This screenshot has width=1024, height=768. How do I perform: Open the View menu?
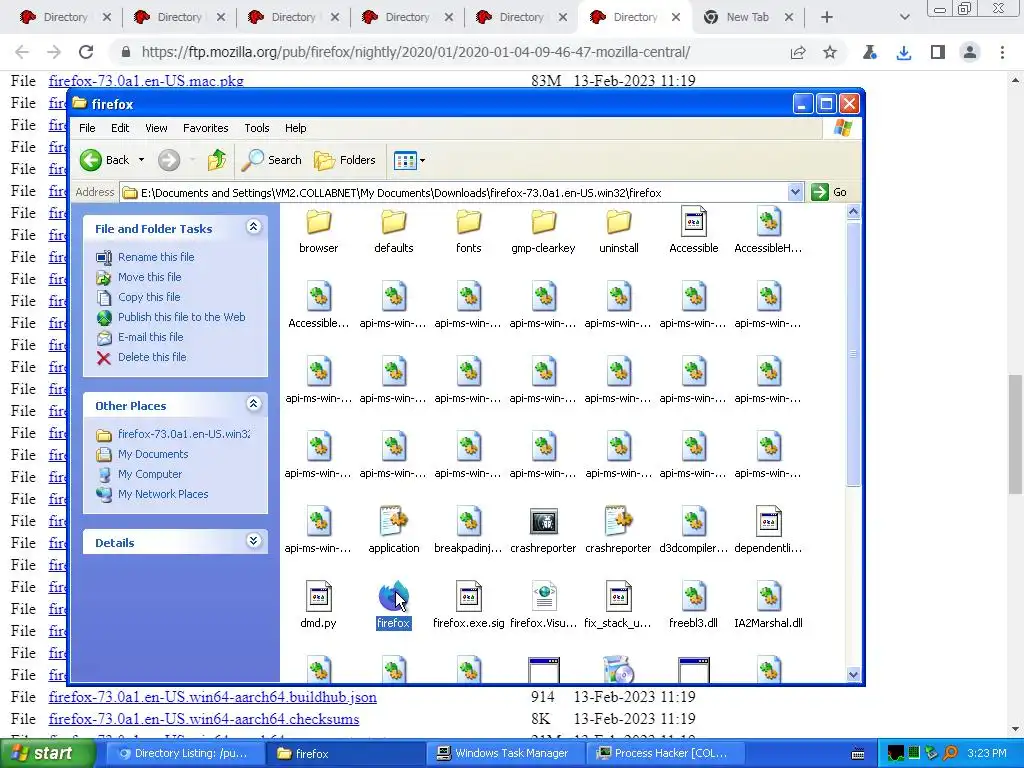[156, 128]
